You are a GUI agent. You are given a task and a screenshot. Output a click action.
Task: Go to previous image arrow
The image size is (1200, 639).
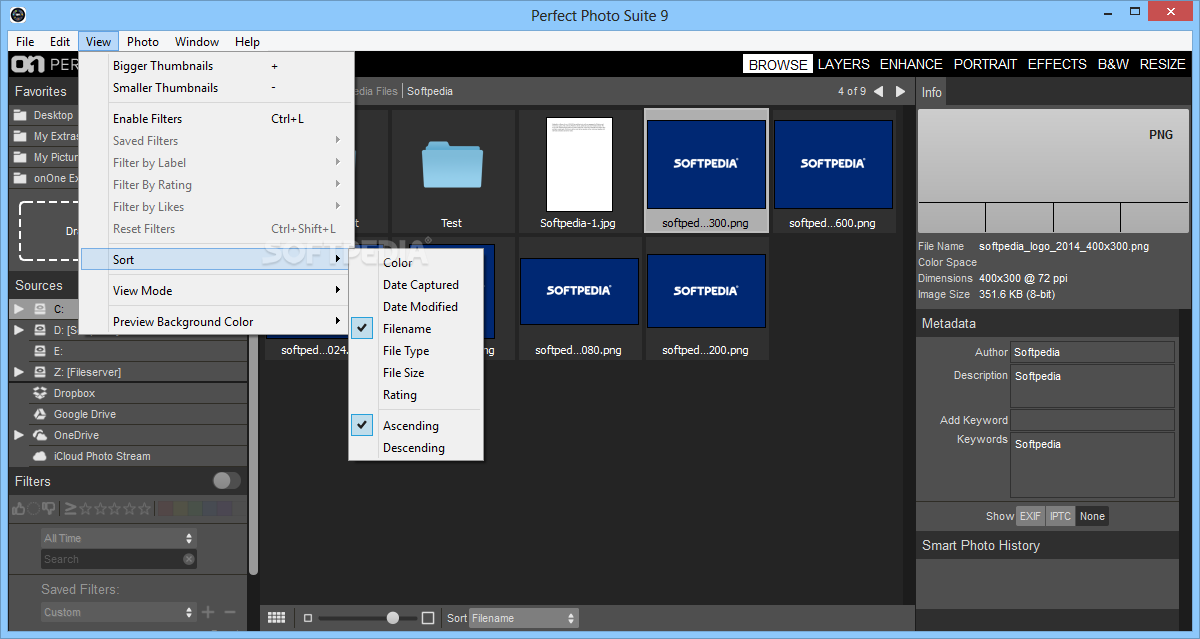point(878,91)
